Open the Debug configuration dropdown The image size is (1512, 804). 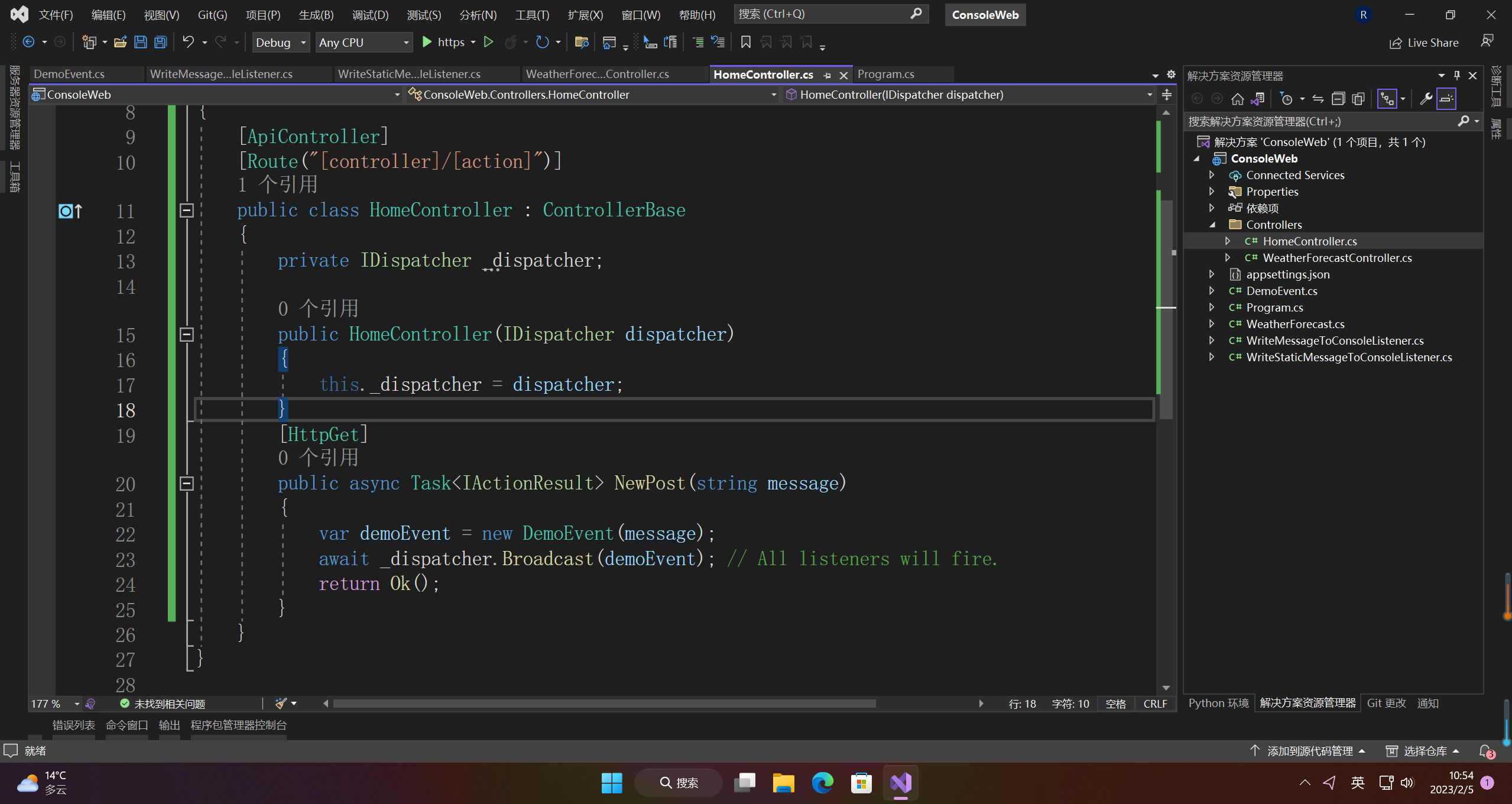[x=281, y=43]
